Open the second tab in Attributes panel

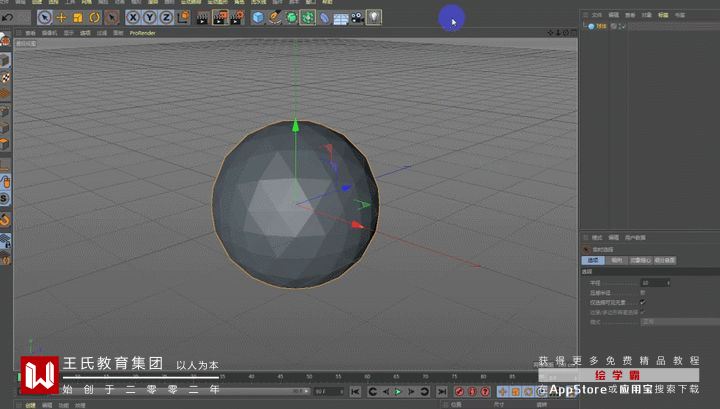coord(617,260)
